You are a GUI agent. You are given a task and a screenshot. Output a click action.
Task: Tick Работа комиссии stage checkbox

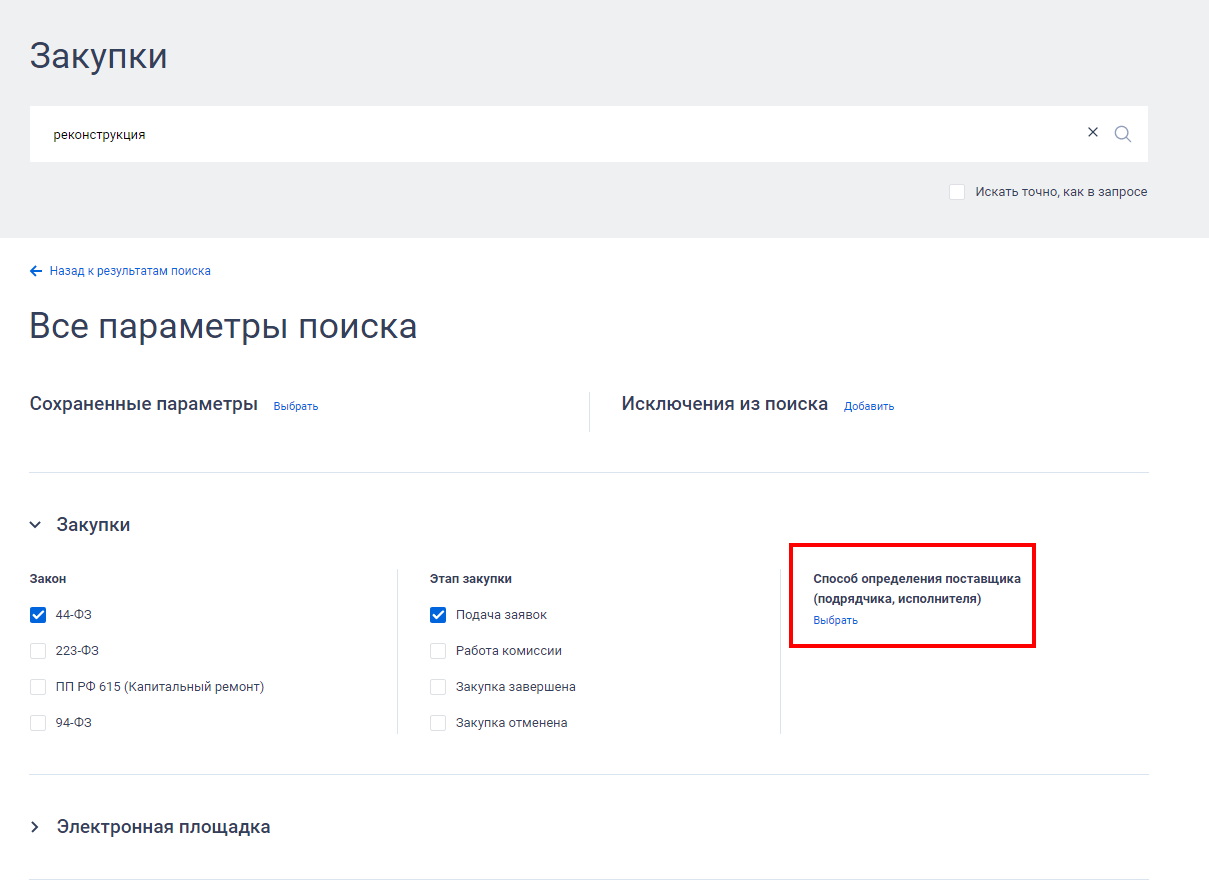coord(438,651)
